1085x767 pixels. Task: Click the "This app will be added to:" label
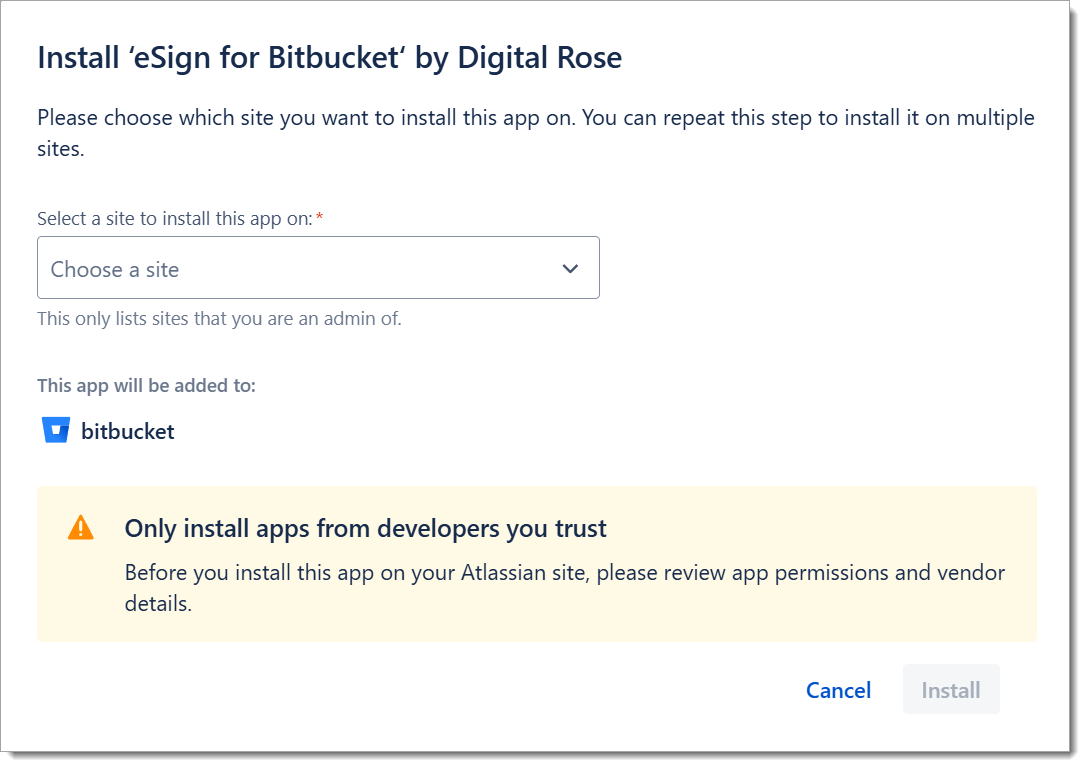pos(146,385)
